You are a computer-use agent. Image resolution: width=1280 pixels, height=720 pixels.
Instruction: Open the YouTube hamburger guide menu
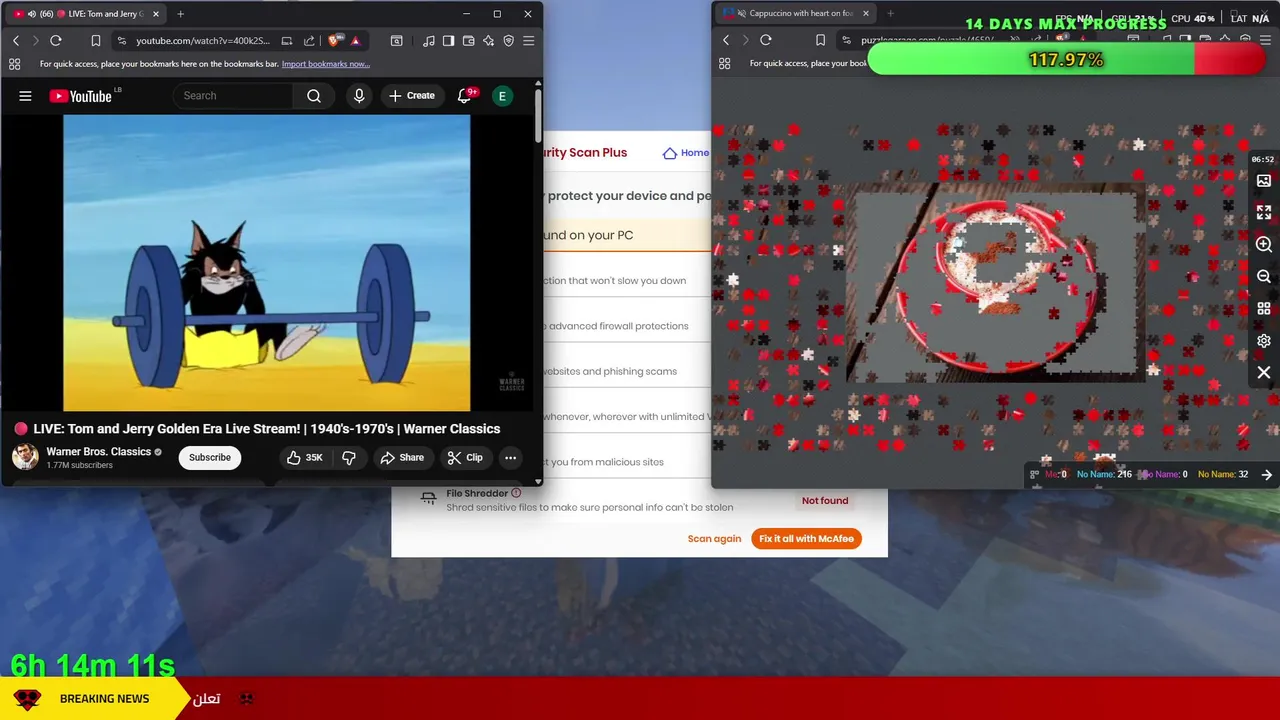(x=25, y=96)
